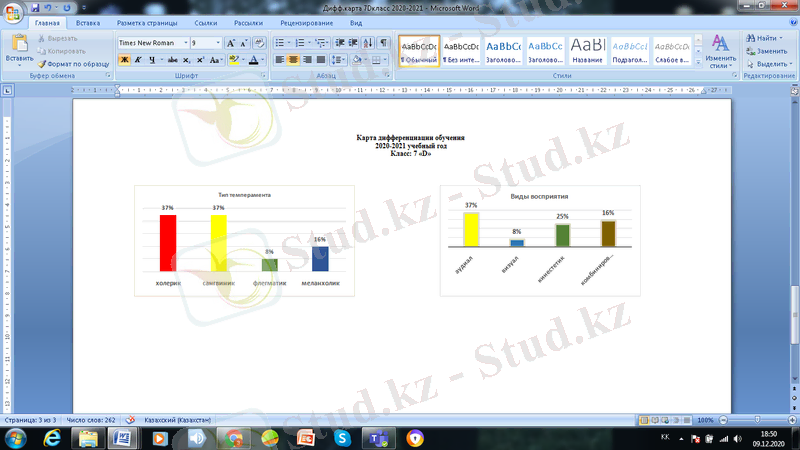Save document from quick access toolbar
Viewport: 800px width, 450px height.
tap(35, 8)
